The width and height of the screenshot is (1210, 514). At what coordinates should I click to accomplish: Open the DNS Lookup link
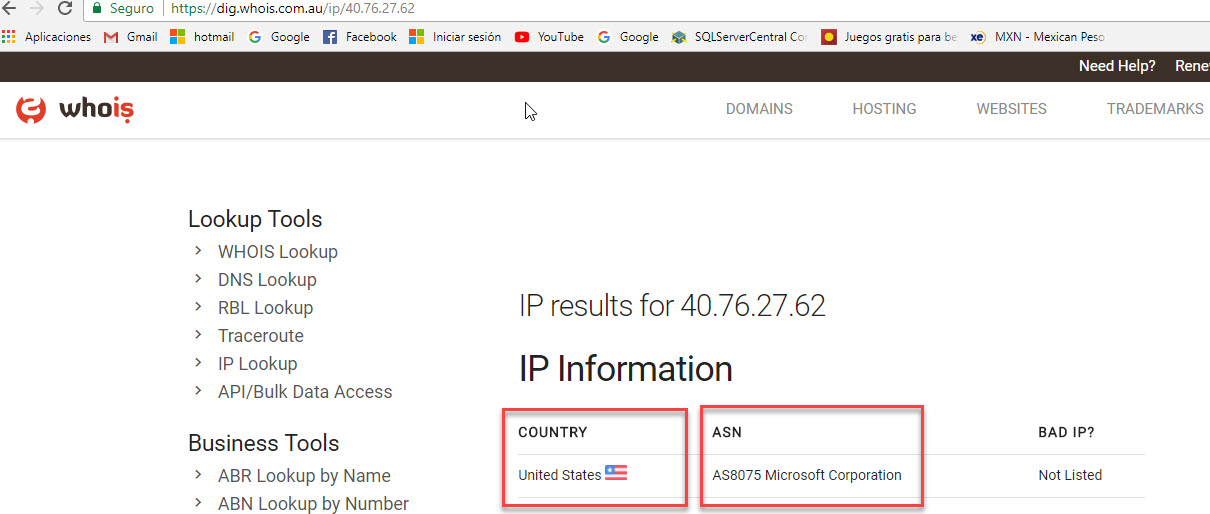[x=267, y=280]
